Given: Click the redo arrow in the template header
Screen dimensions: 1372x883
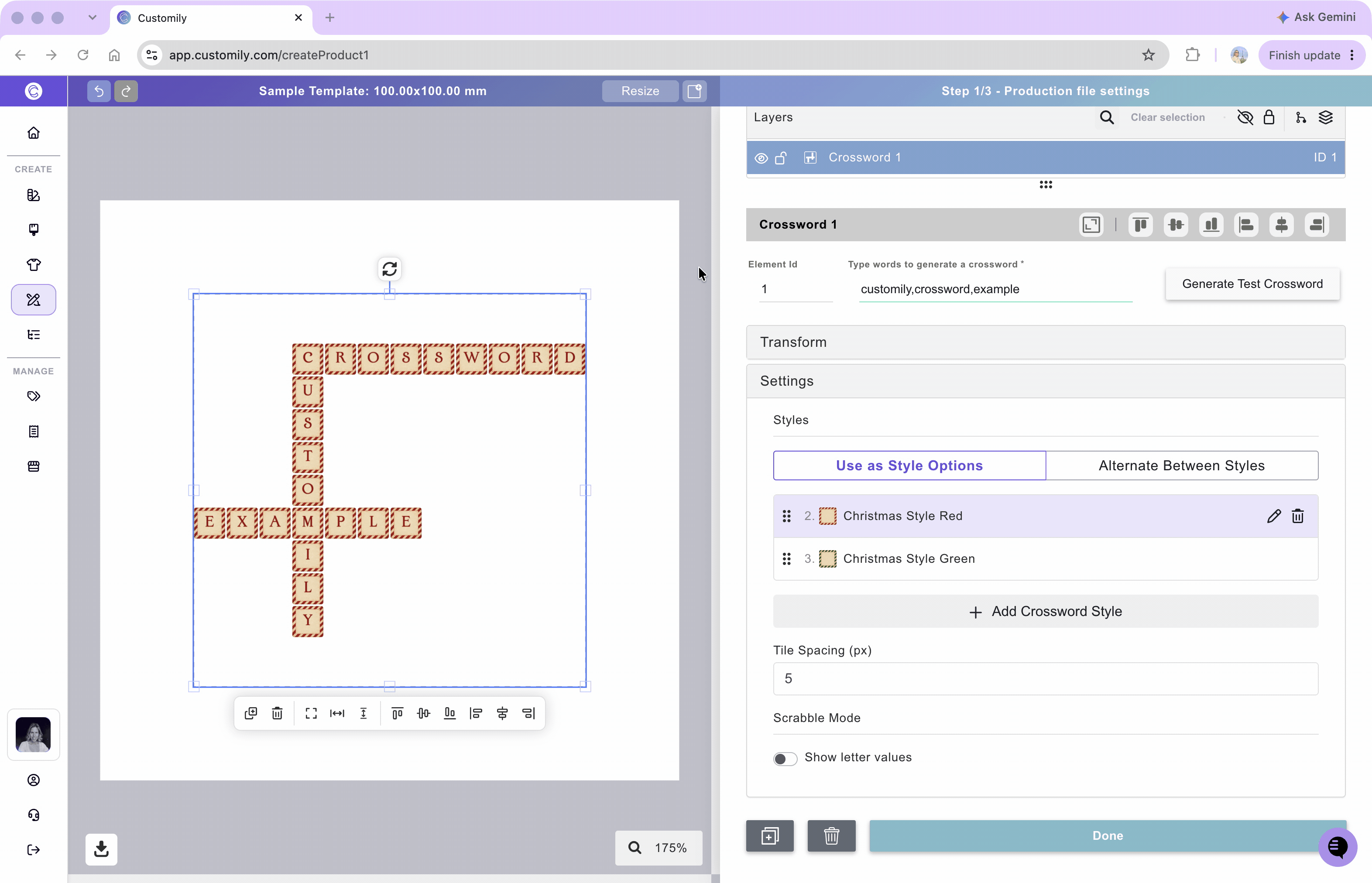Looking at the screenshot, I should [126, 91].
